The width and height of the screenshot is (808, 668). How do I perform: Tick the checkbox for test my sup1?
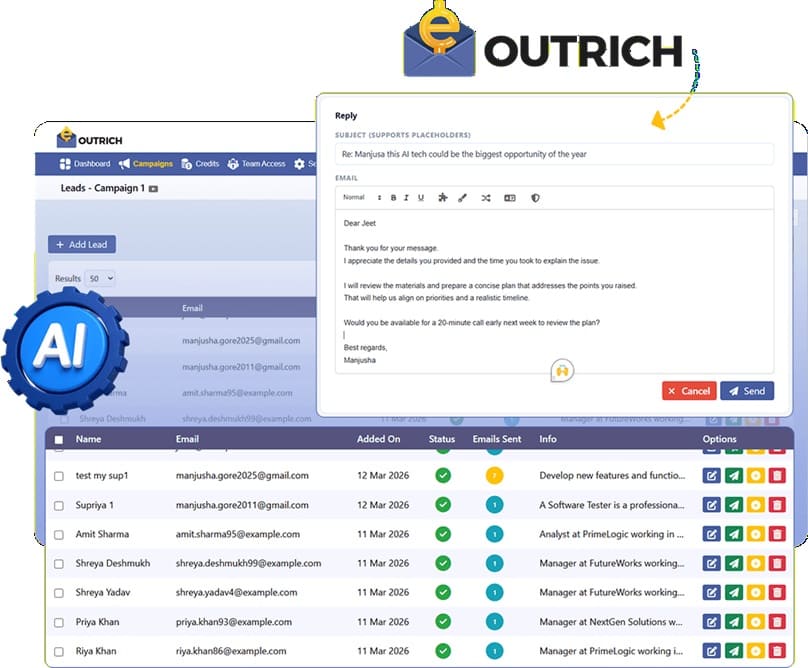[59, 476]
